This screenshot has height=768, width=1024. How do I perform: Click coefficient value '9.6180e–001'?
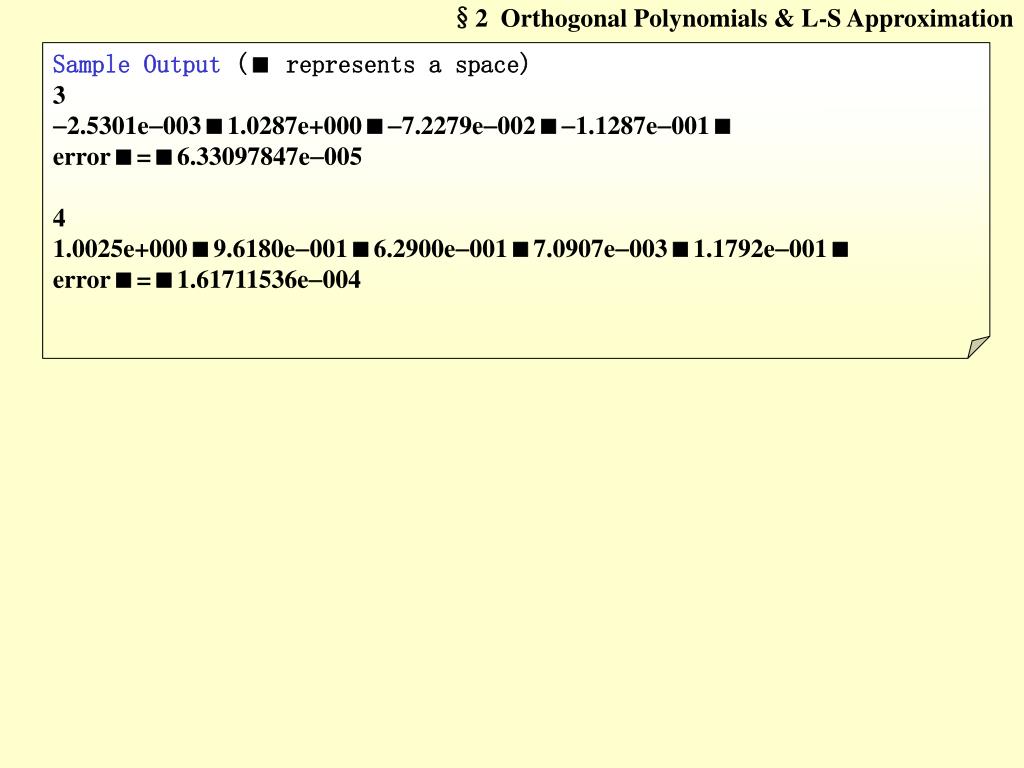coord(280,249)
